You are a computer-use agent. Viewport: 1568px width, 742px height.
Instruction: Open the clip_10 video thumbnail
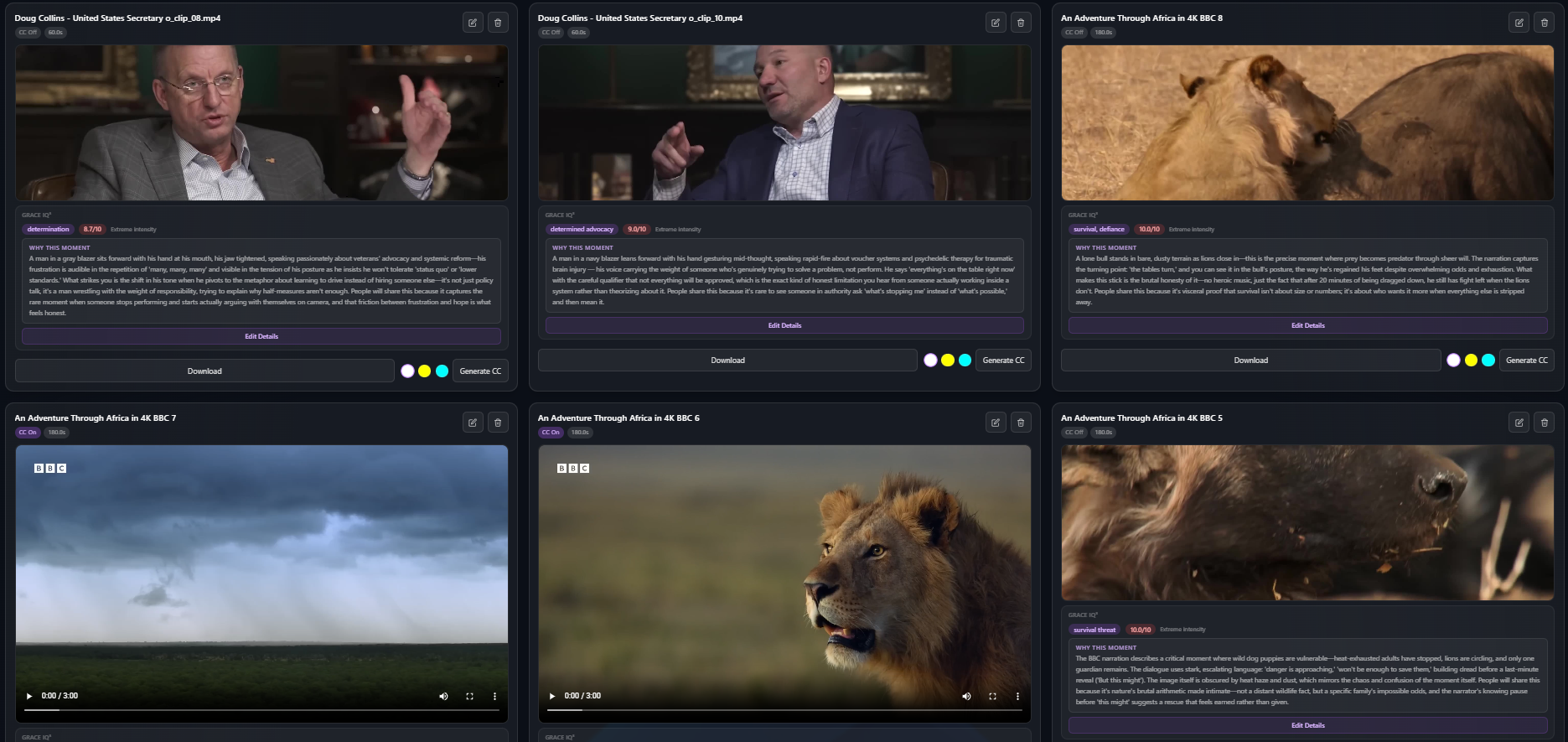784,122
